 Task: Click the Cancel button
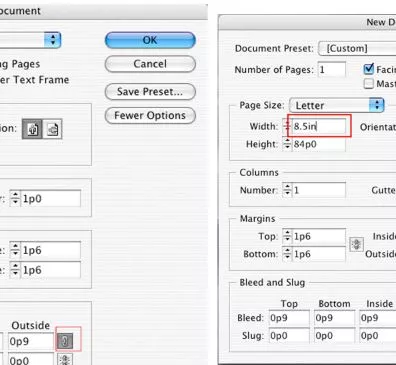pyautogui.click(x=150, y=64)
